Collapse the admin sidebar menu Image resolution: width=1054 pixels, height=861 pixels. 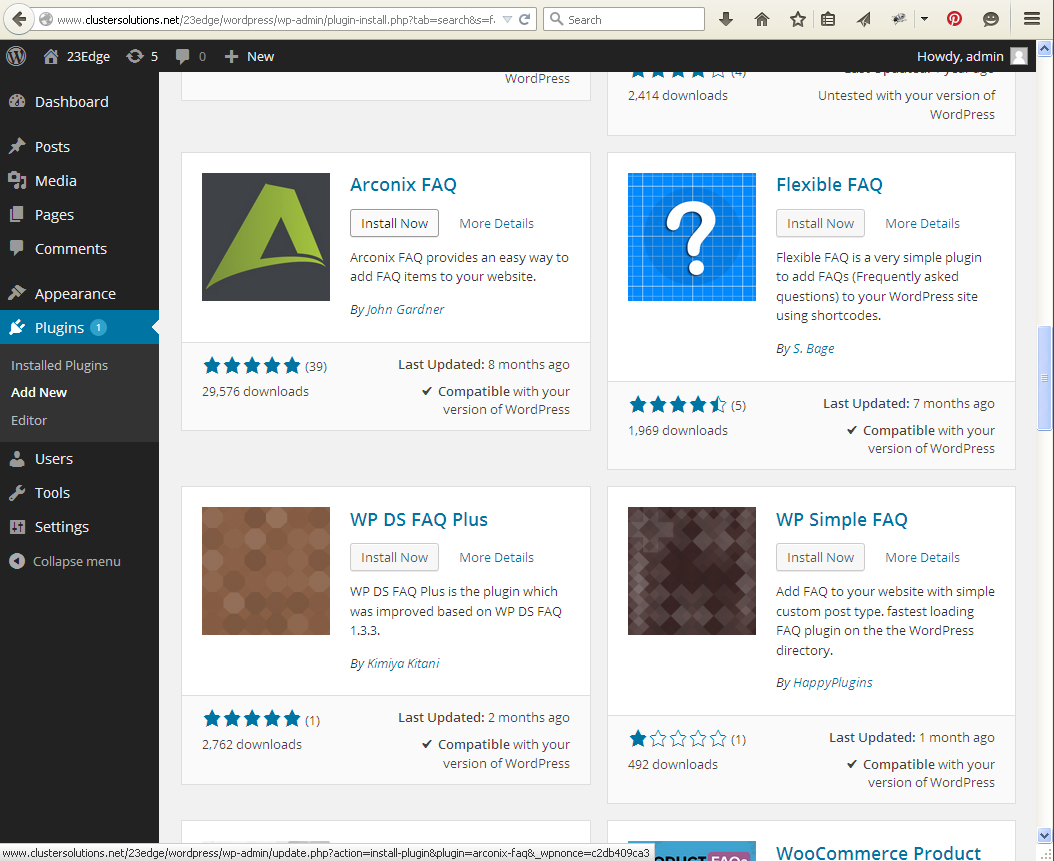point(65,561)
